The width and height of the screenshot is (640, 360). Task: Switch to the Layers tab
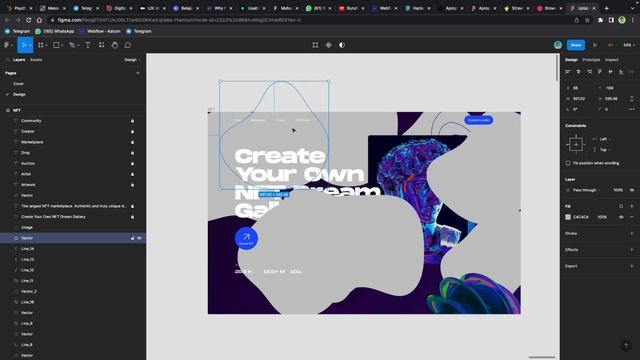click(19, 60)
